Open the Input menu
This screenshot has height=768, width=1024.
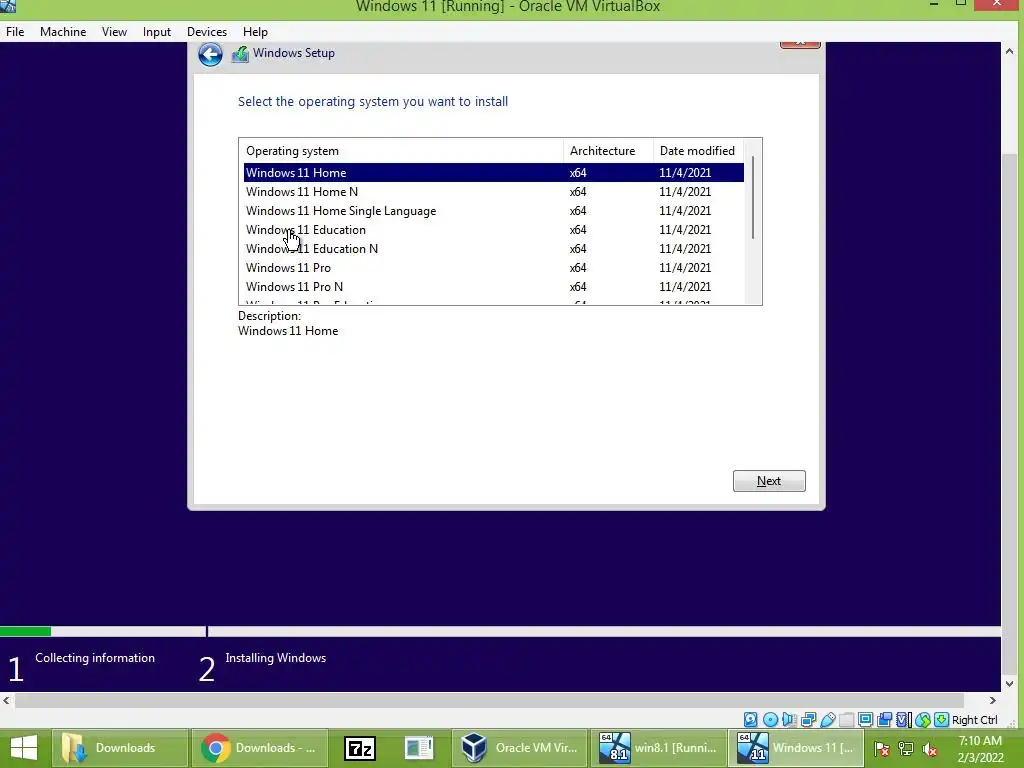(157, 31)
